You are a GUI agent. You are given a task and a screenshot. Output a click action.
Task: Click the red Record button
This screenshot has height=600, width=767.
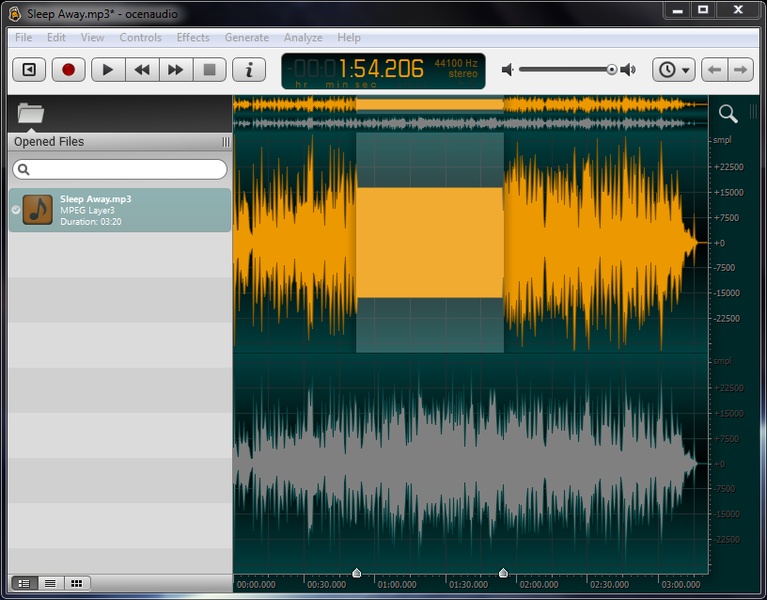tap(68, 70)
